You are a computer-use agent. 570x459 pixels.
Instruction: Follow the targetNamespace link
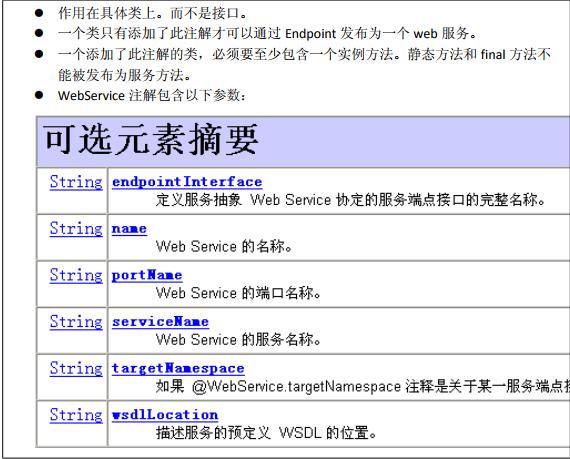click(x=178, y=369)
